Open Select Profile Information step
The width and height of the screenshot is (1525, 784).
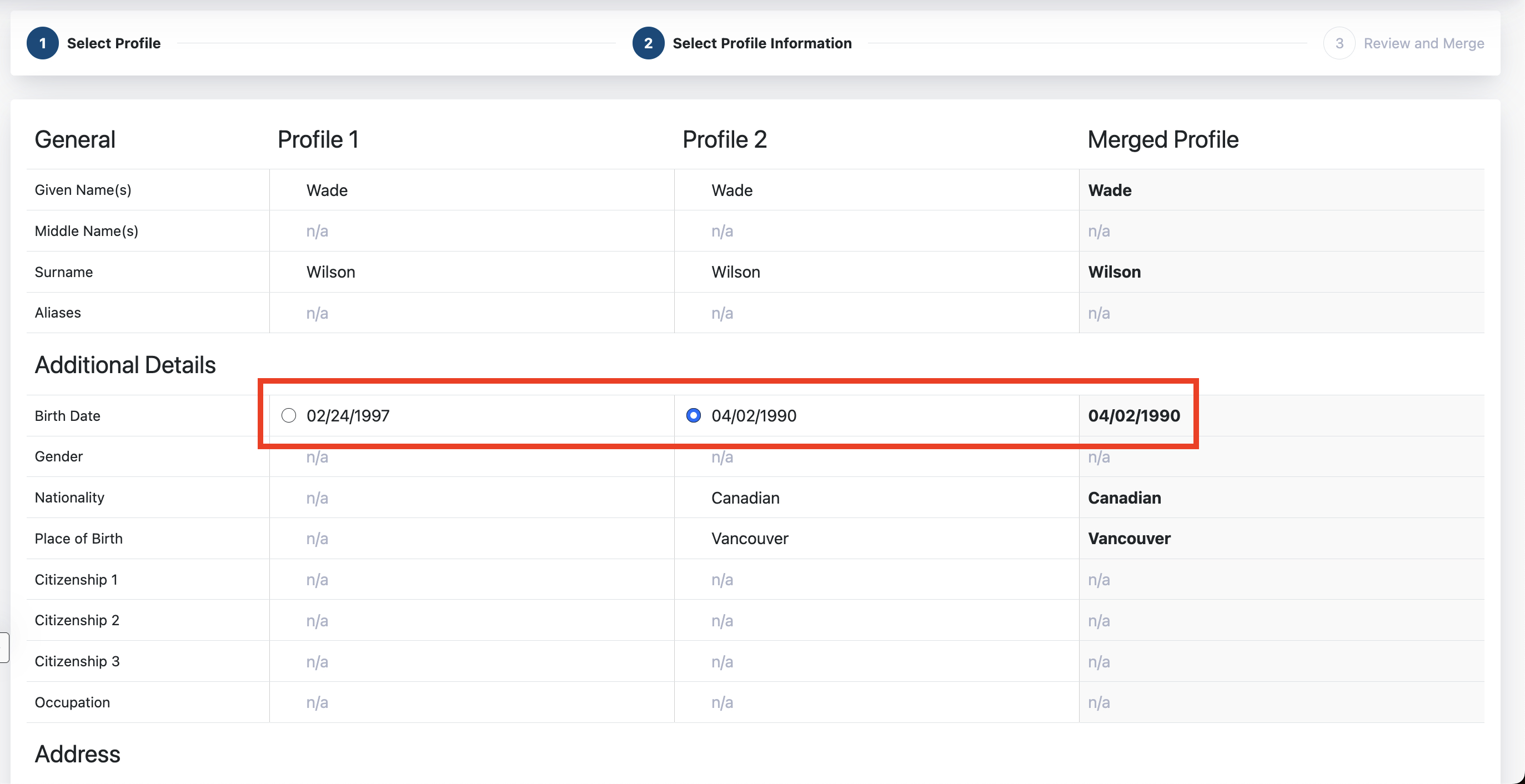[x=762, y=43]
